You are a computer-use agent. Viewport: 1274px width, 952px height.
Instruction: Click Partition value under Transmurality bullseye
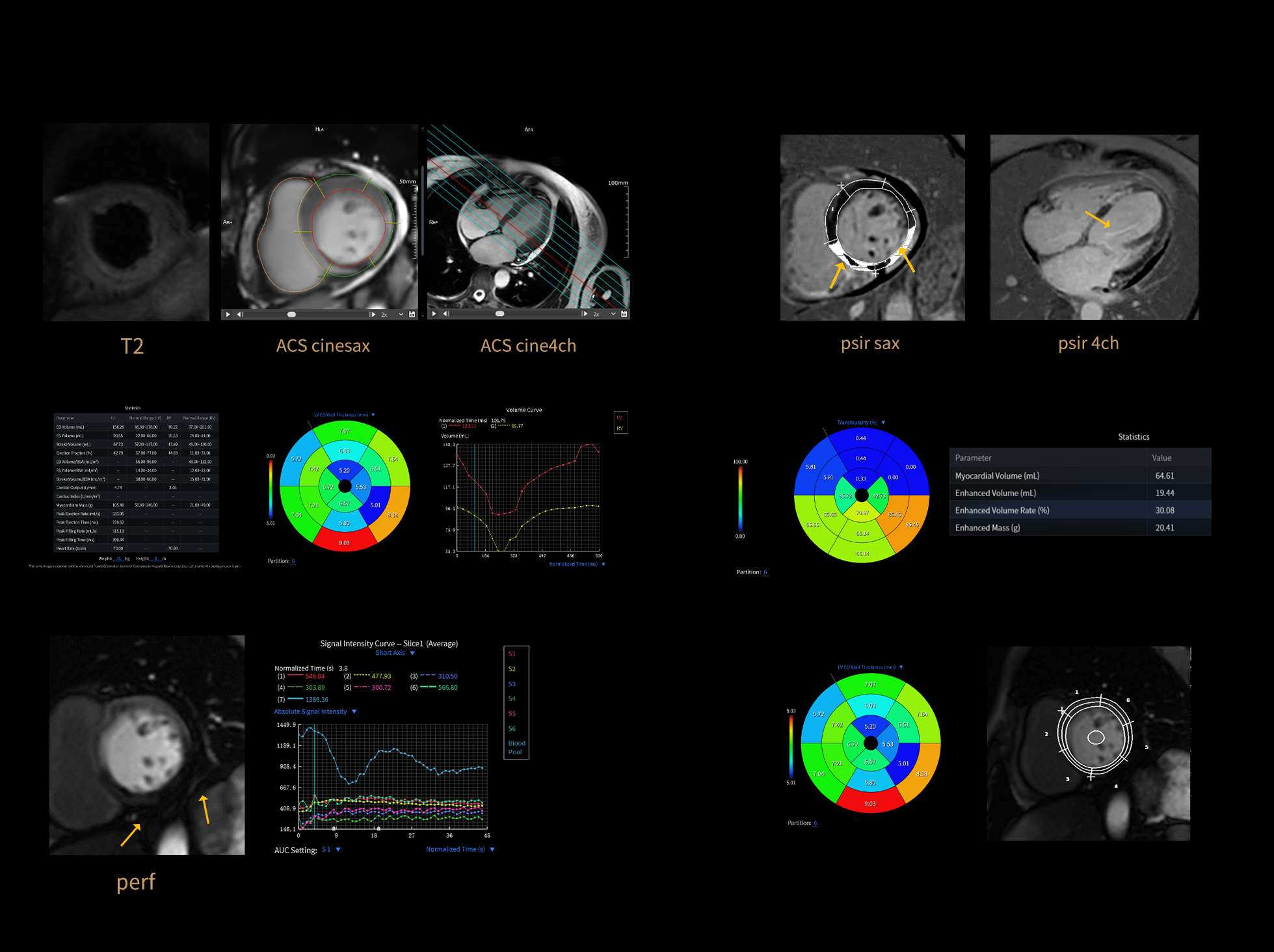point(765,572)
